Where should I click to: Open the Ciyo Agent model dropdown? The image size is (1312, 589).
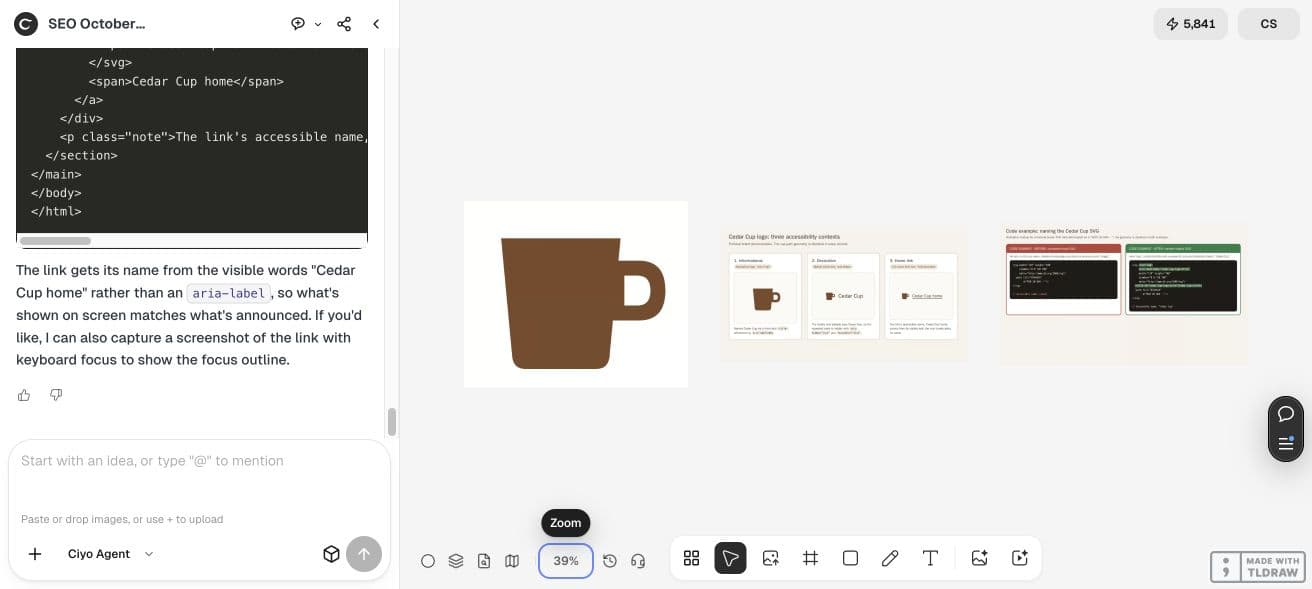click(x=111, y=554)
